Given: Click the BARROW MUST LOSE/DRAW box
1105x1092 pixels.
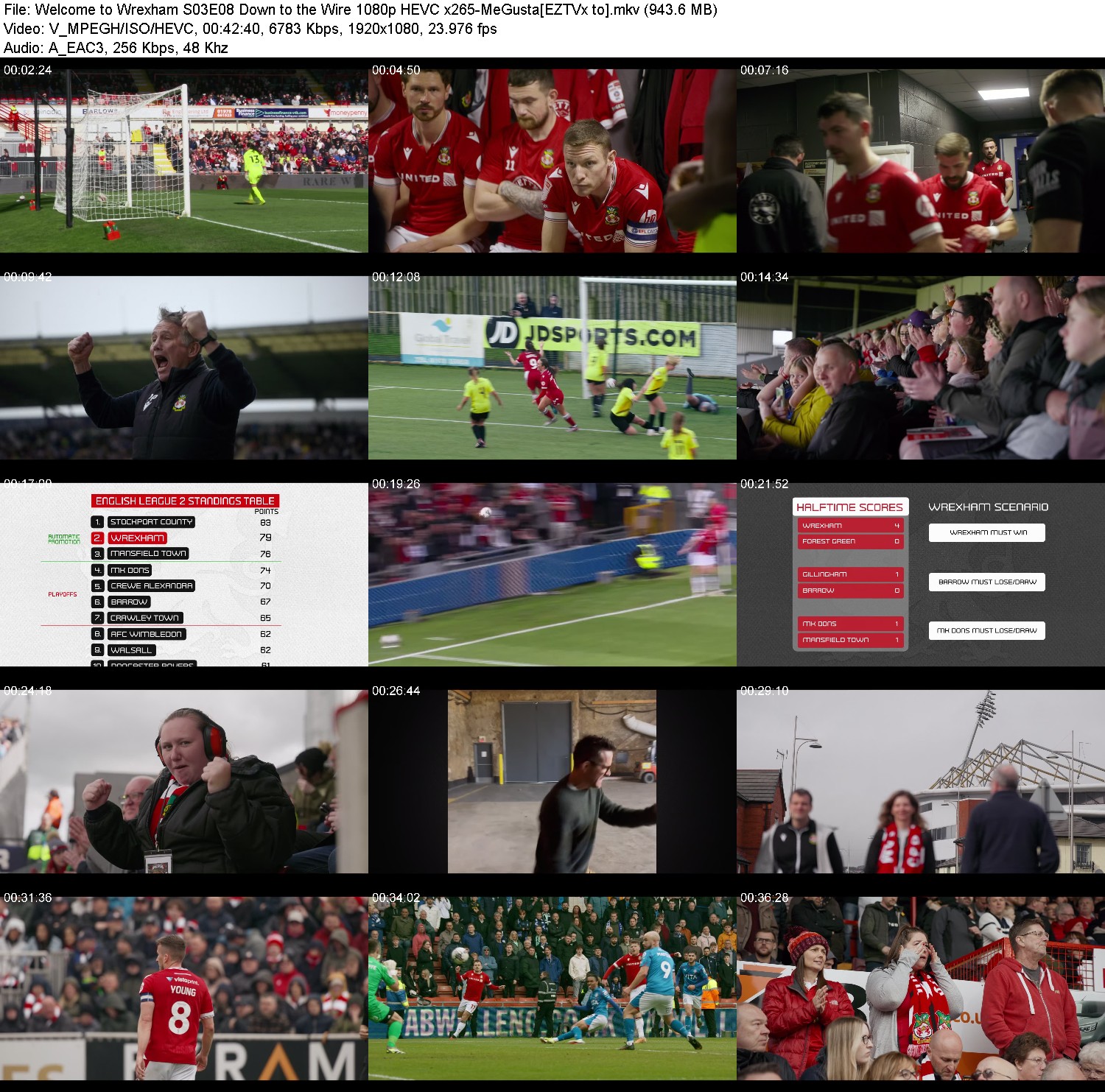Looking at the screenshot, I should pyautogui.click(x=987, y=582).
